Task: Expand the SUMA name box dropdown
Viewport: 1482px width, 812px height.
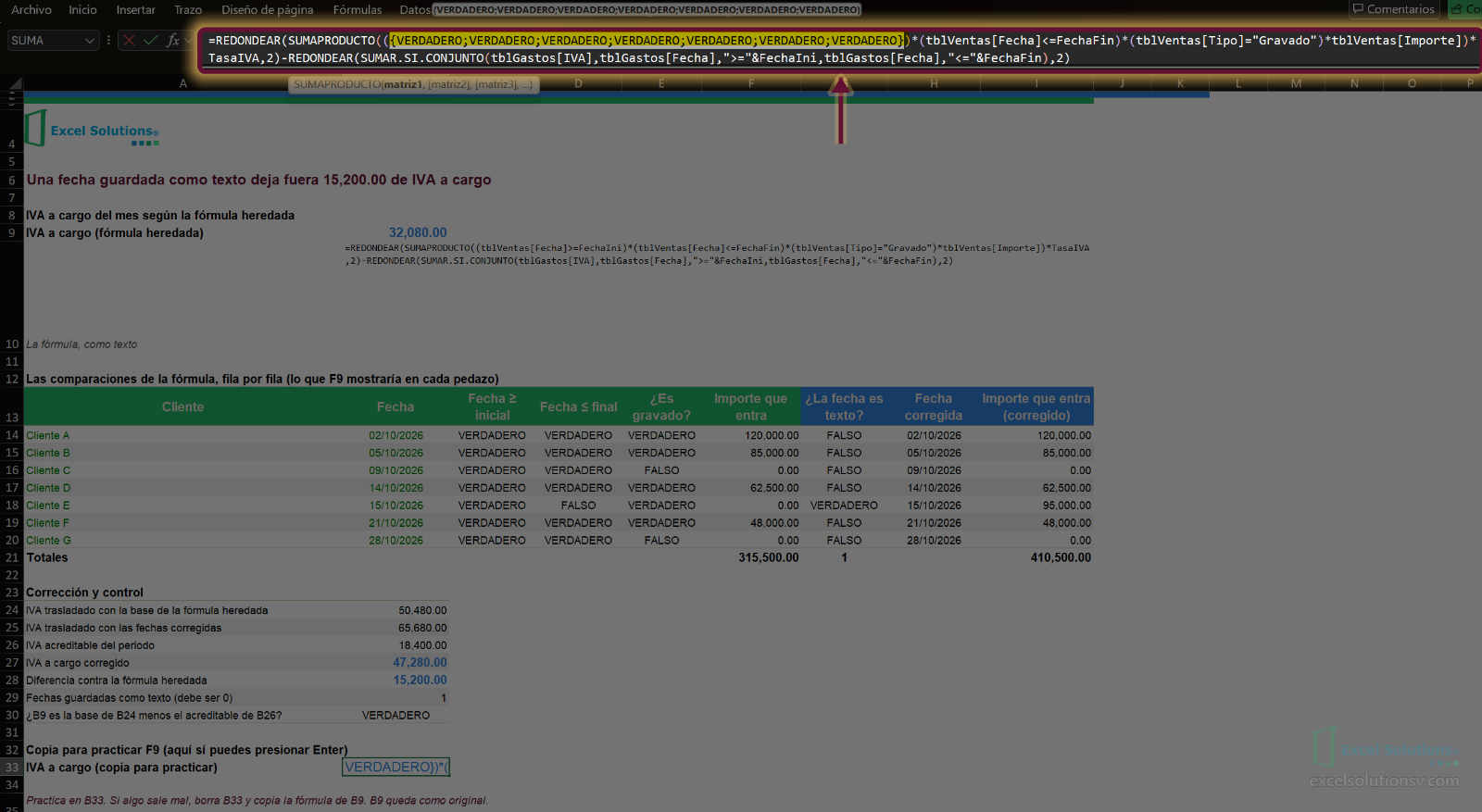Action: pyautogui.click(x=90, y=41)
